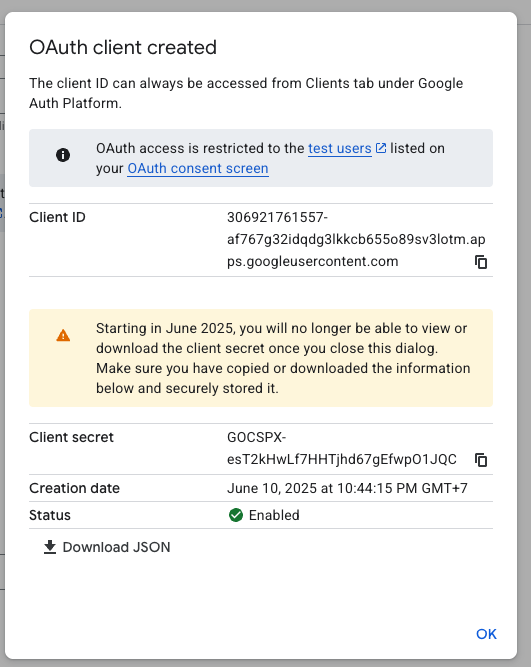Click the info icon in blue banner

pyautogui.click(x=63, y=155)
